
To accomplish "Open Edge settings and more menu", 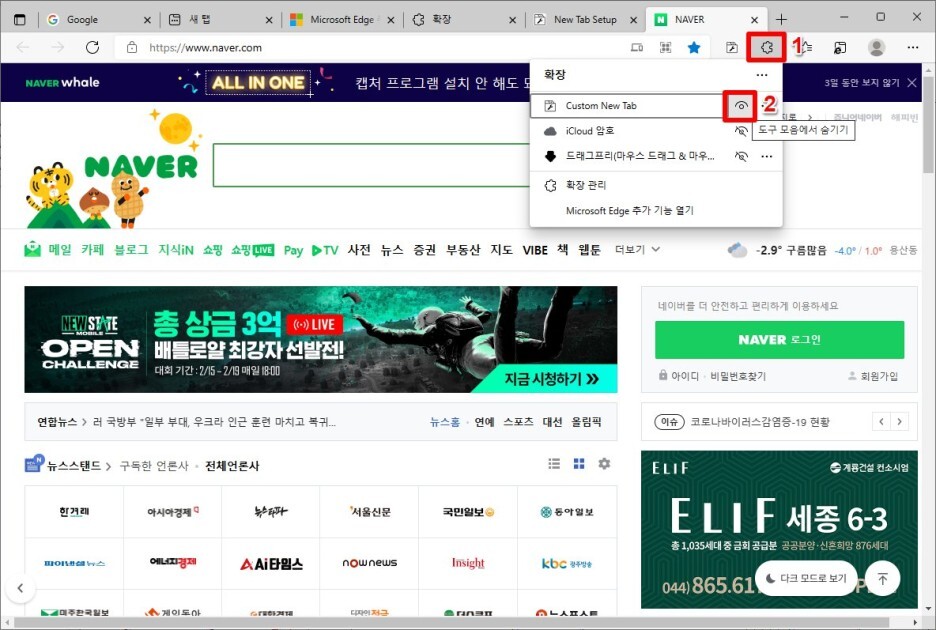I will click(913, 47).
